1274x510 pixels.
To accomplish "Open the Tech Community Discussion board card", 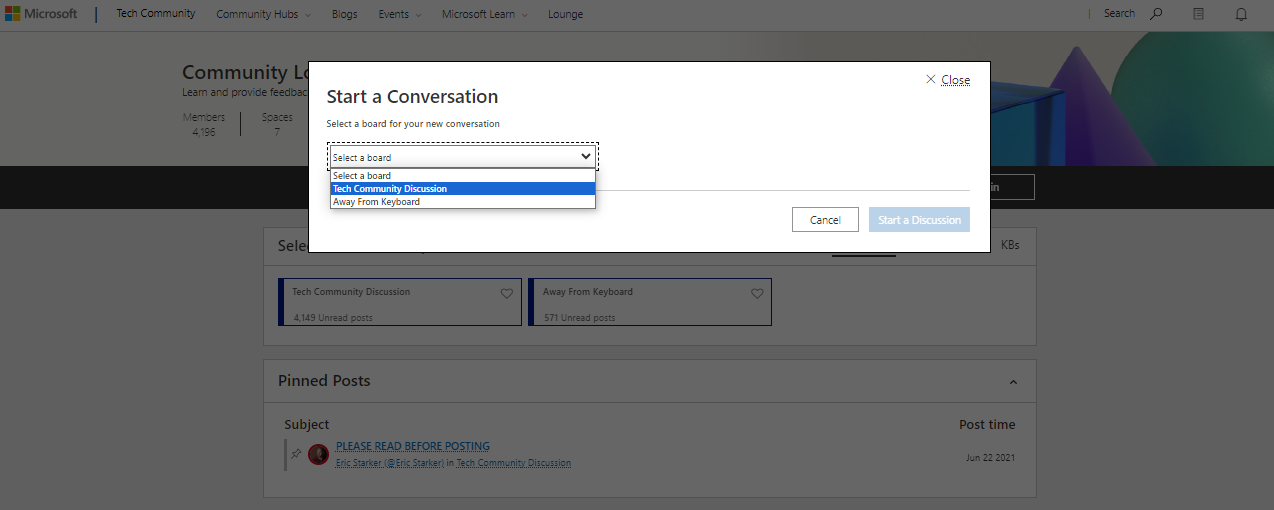I will pyautogui.click(x=400, y=302).
